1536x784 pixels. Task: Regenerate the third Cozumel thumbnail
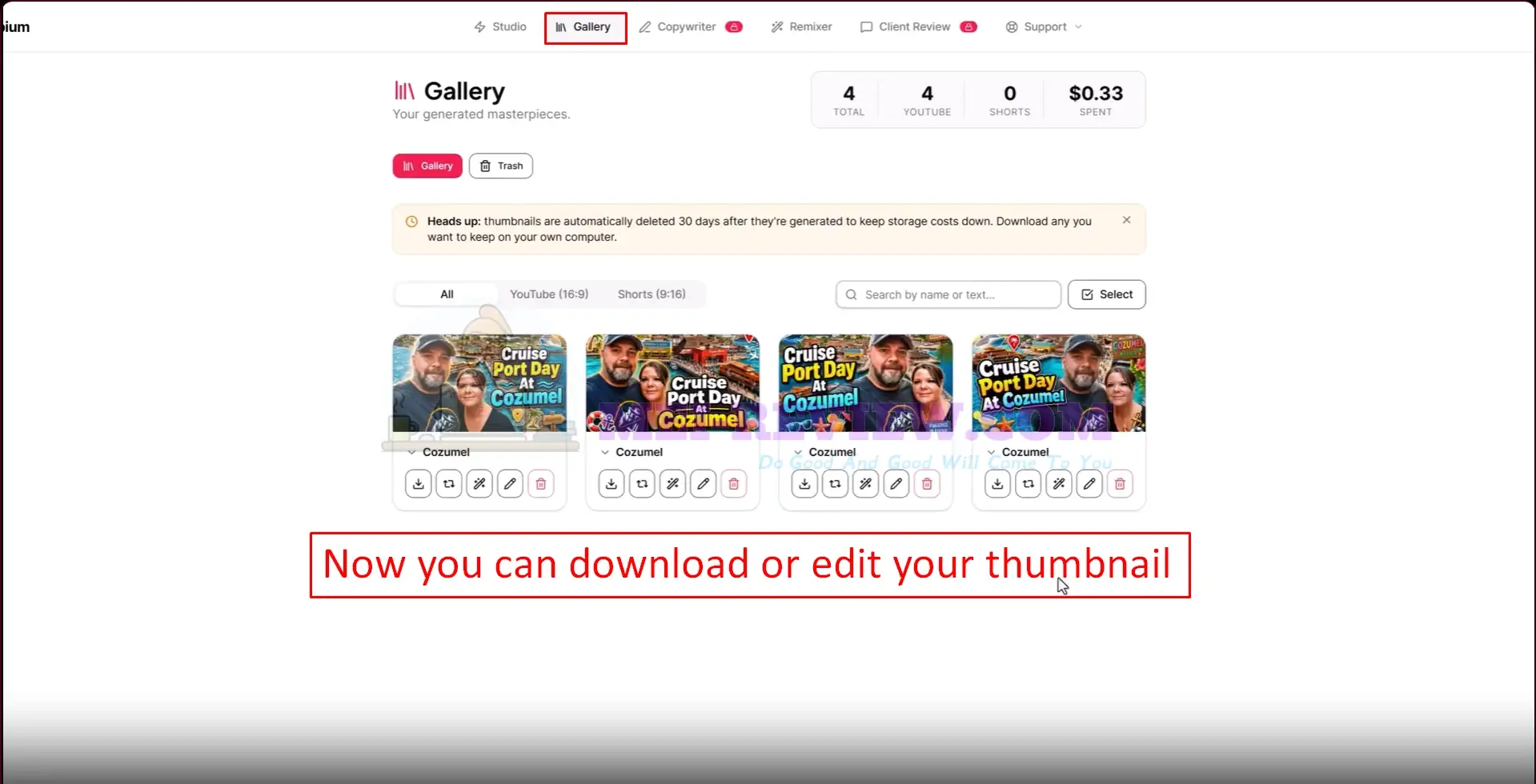(835, 484)
